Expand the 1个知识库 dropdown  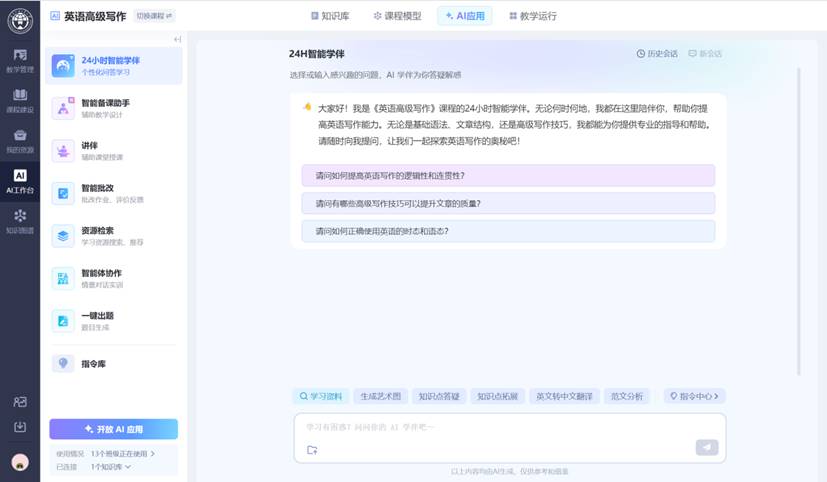111,466
